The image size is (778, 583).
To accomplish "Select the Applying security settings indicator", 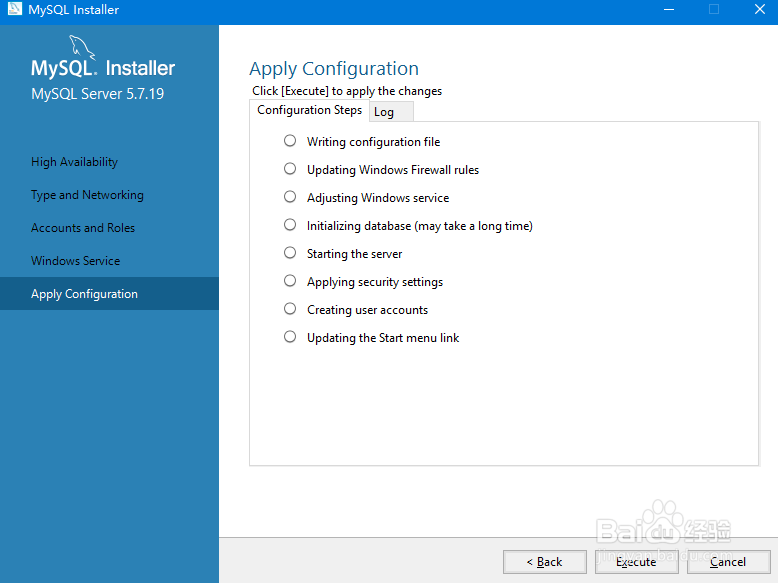I will coord(290,281).
